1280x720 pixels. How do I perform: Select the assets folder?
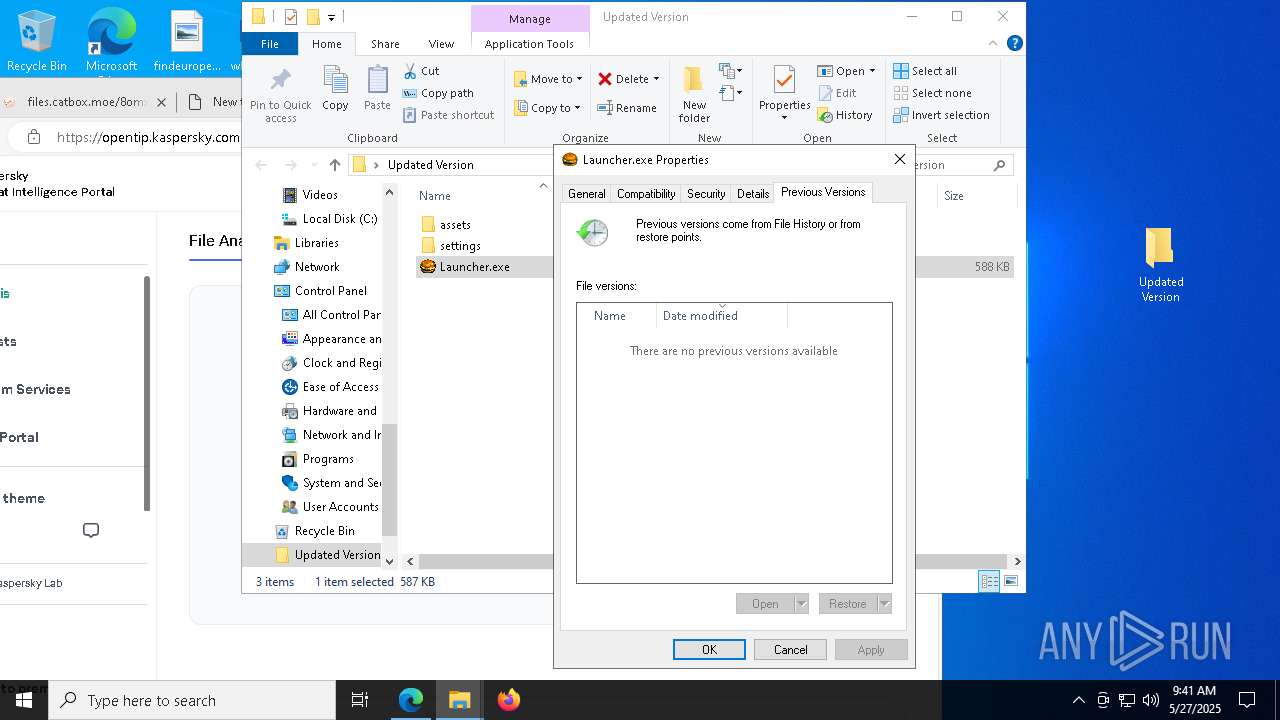[455, 224]
